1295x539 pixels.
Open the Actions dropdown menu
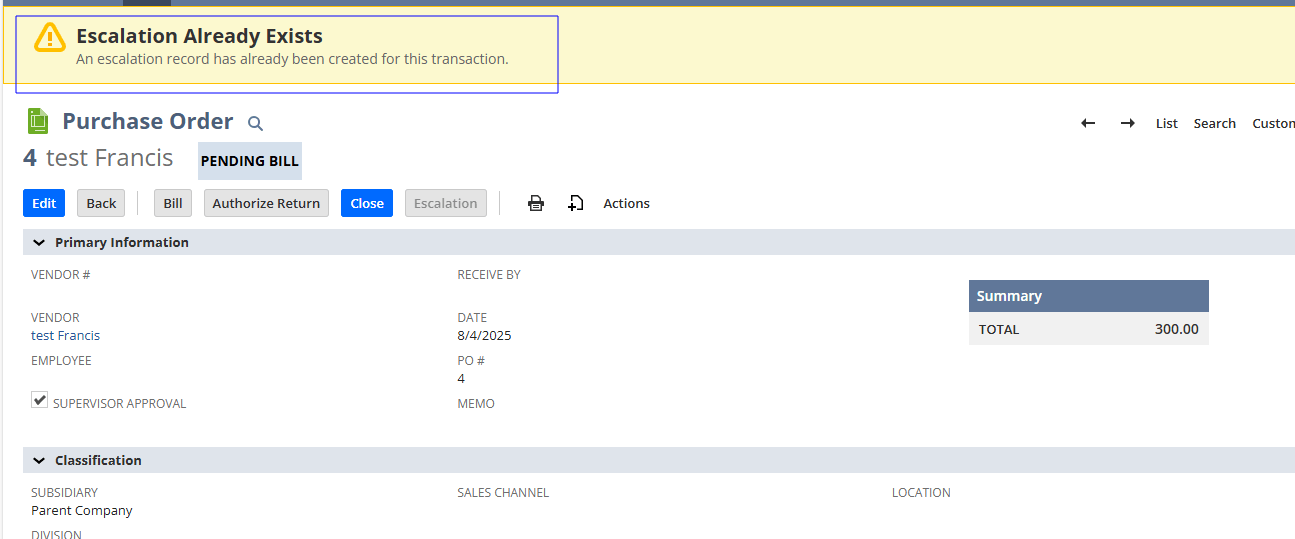(626, 203)
